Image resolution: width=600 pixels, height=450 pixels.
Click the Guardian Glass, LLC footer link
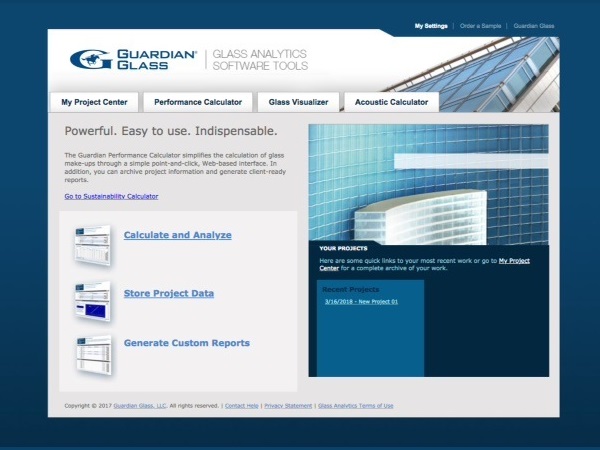pos(140,406)
